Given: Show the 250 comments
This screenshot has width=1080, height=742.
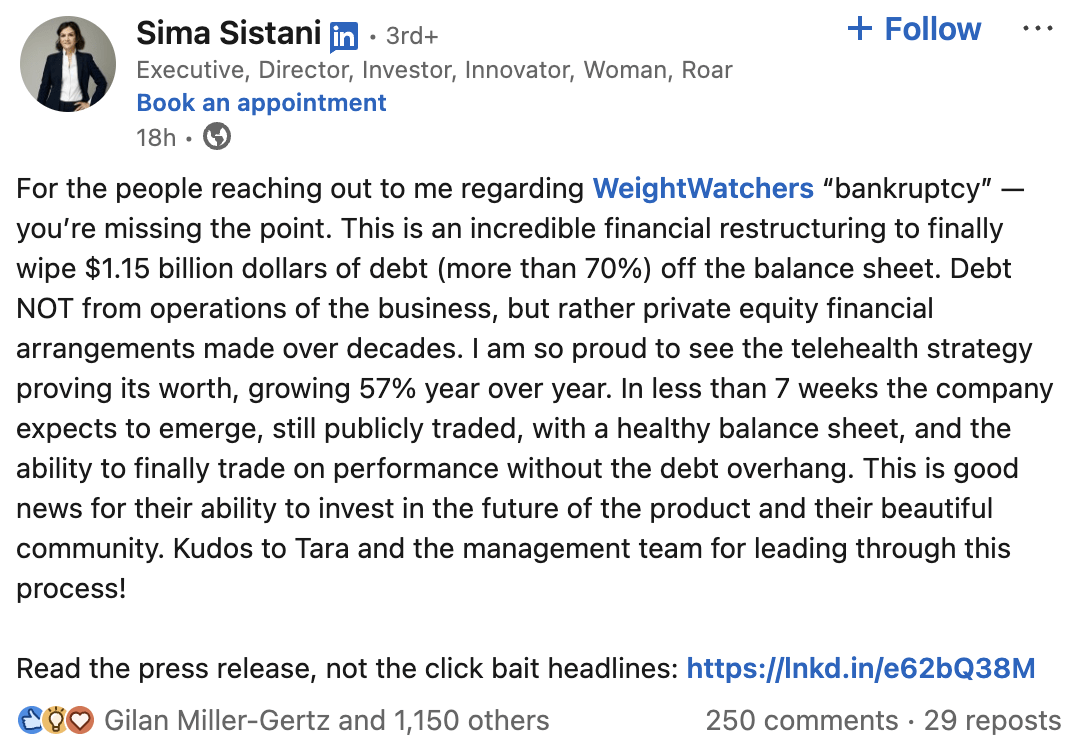Looking at the screenshot, I should click(x=801, y=720).
